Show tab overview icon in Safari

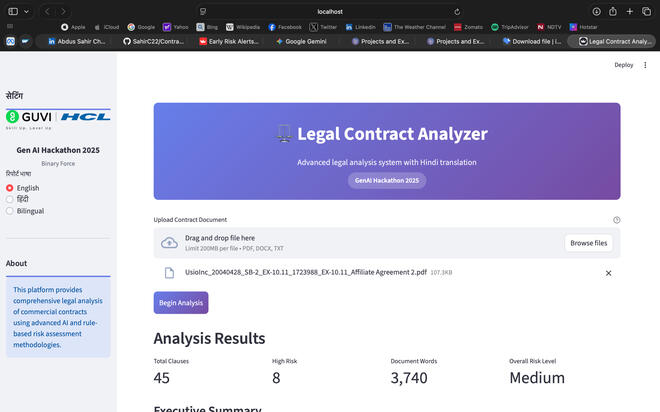click(648, 11)
